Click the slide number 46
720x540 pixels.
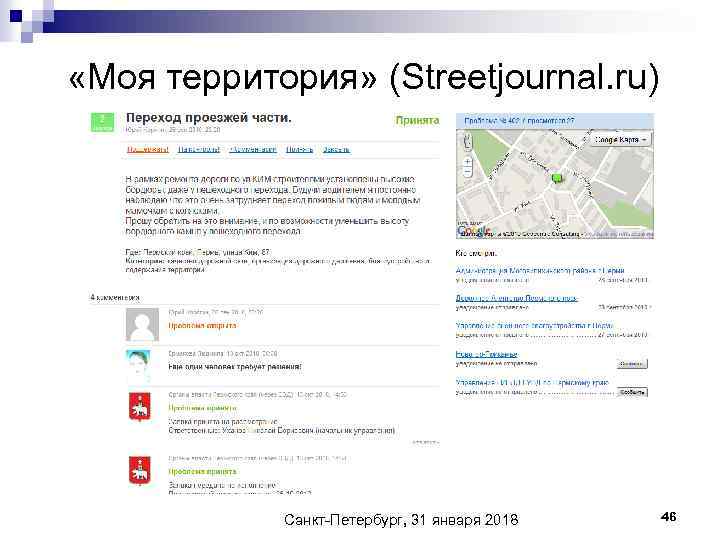click(669, 517)
